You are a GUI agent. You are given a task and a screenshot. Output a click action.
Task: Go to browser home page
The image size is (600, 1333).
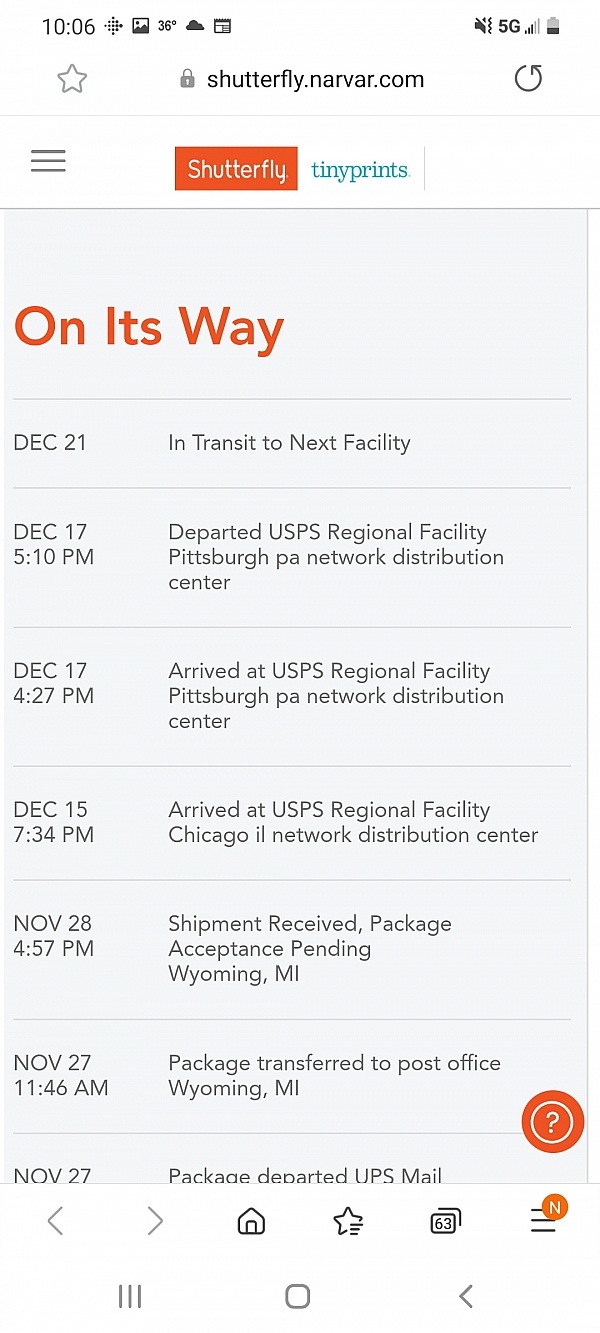coord(251,1220)
